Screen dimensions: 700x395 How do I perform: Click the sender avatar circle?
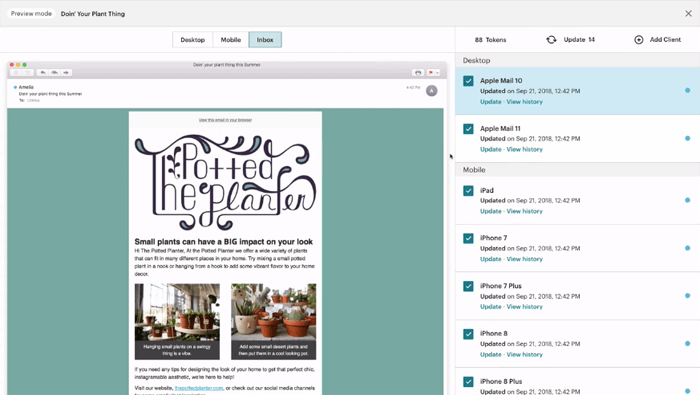point(431,91)
